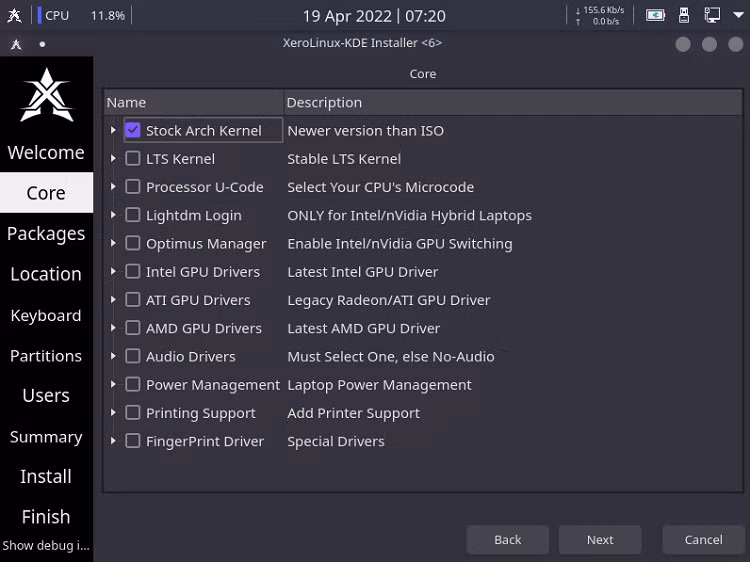Tick the Audio Drivers checkbox

point(132,356)
